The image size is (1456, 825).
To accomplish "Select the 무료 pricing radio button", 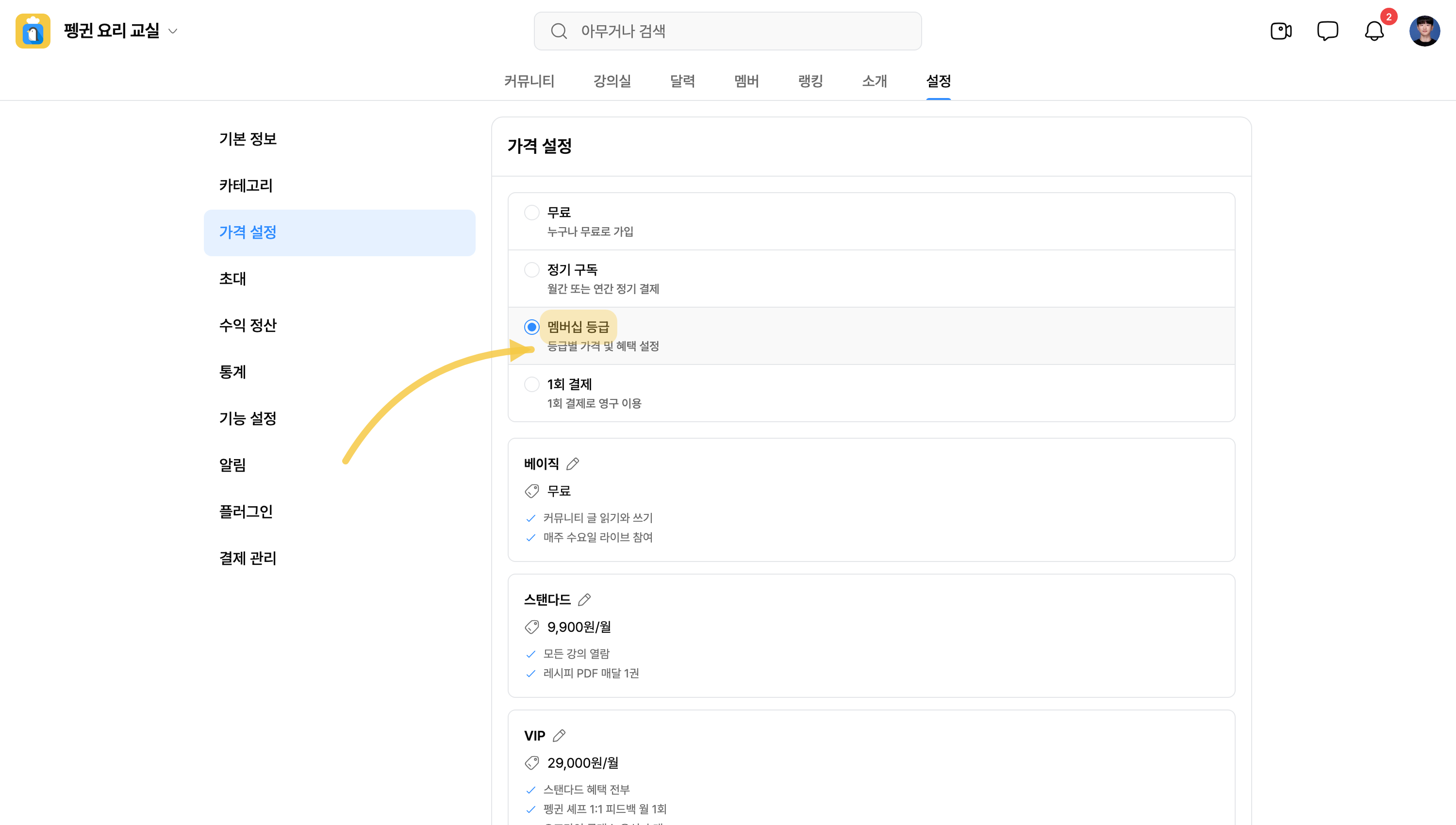I will point(531,213).
